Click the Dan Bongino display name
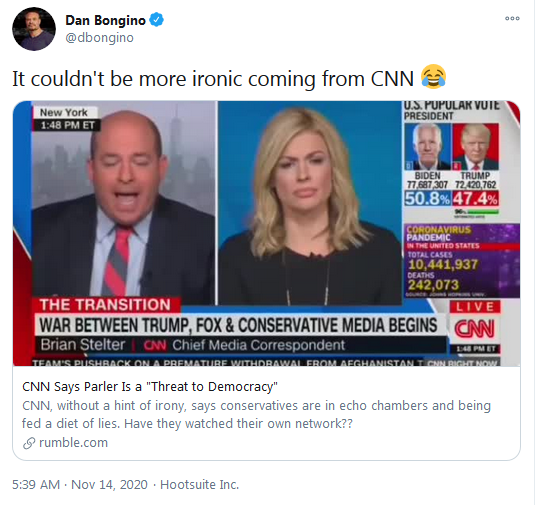This screenshot has width=537, height=505. pos(105,20)
